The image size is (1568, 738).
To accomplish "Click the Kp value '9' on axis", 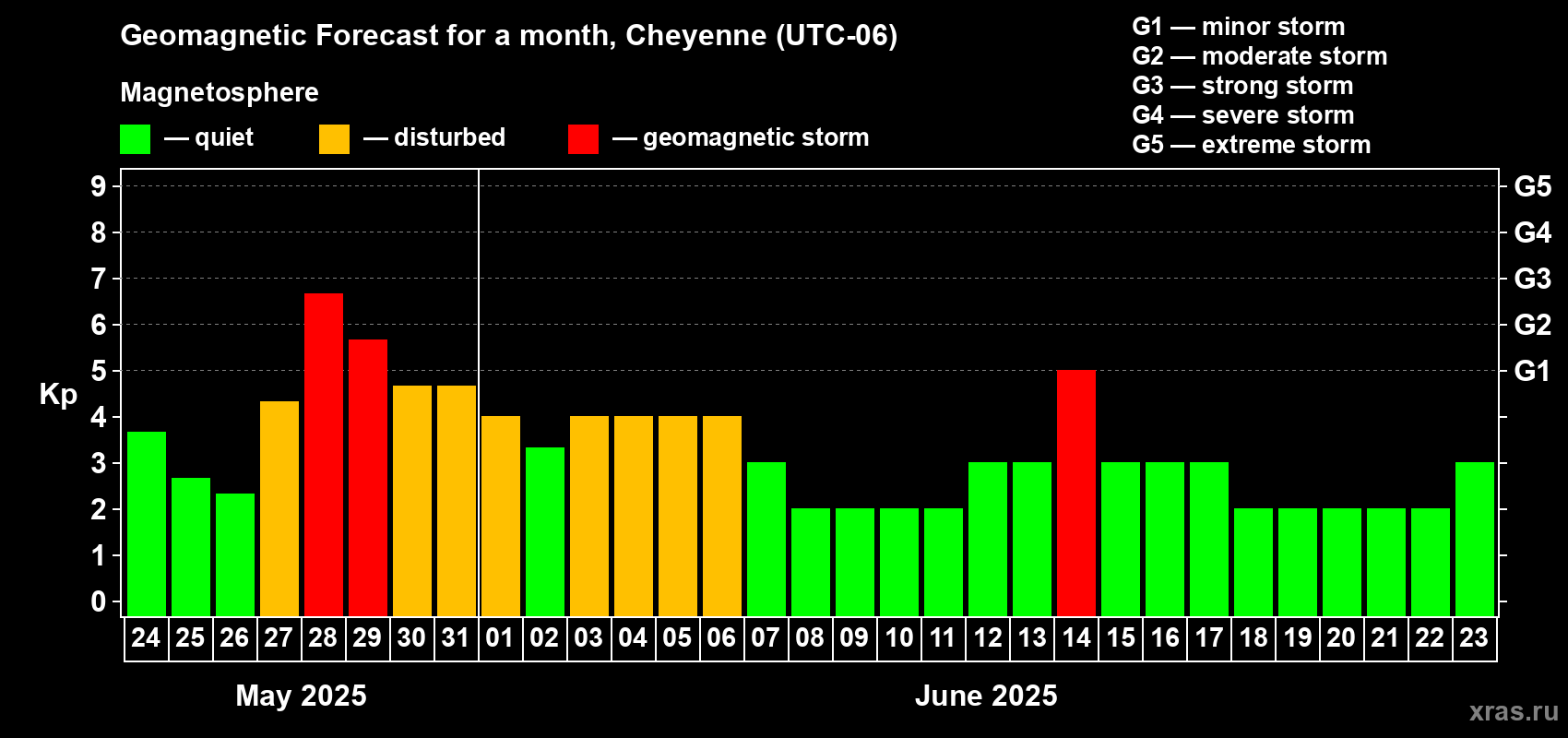I will tap(99, 186).
